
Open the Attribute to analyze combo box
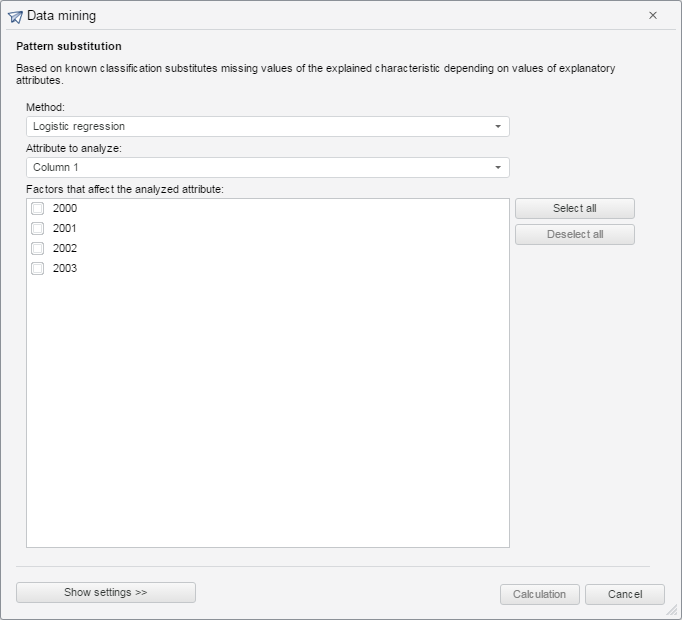(x=260, y=168)
